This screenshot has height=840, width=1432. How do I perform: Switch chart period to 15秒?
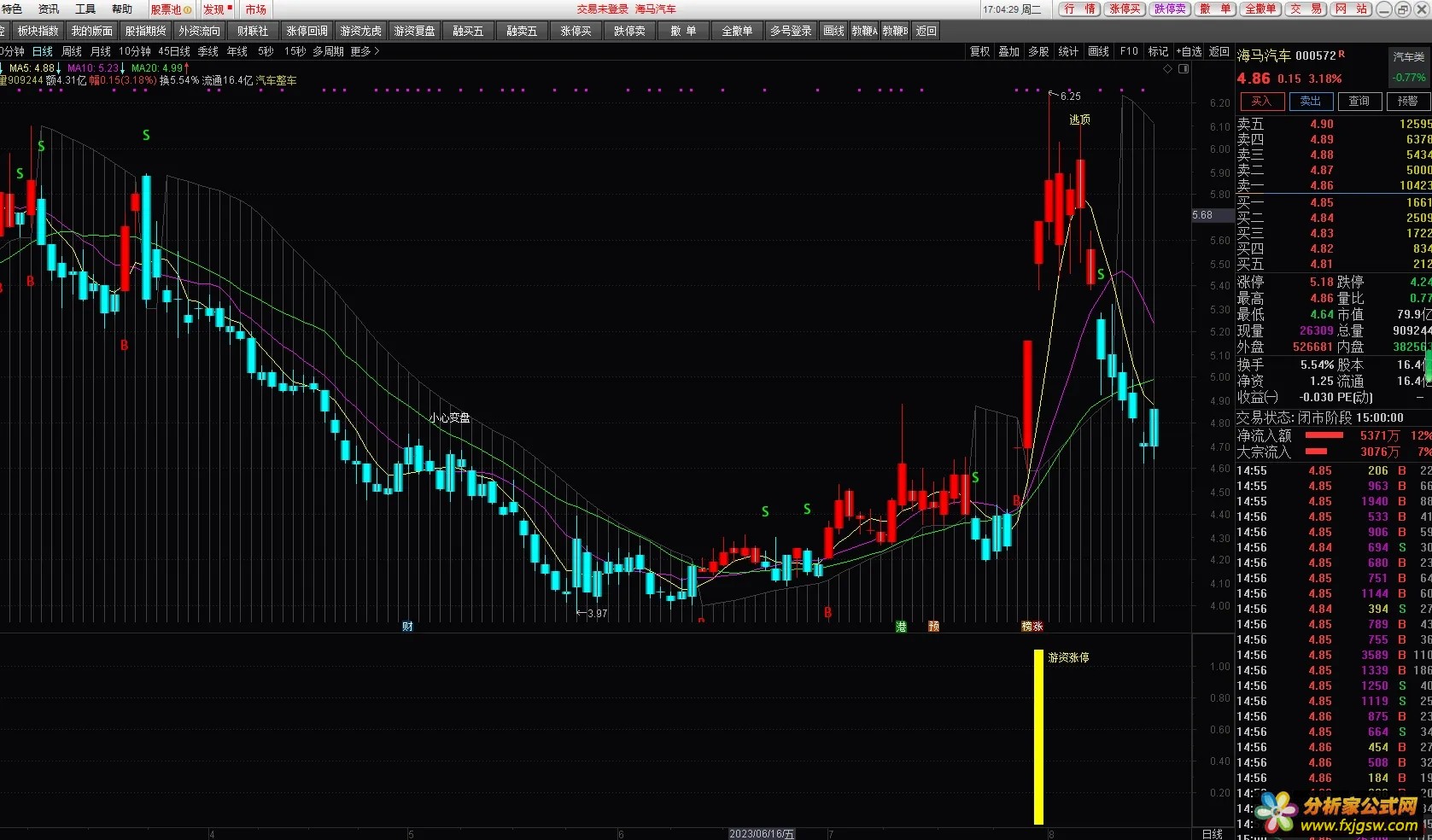pyautogui.click(x=295, y=52)
